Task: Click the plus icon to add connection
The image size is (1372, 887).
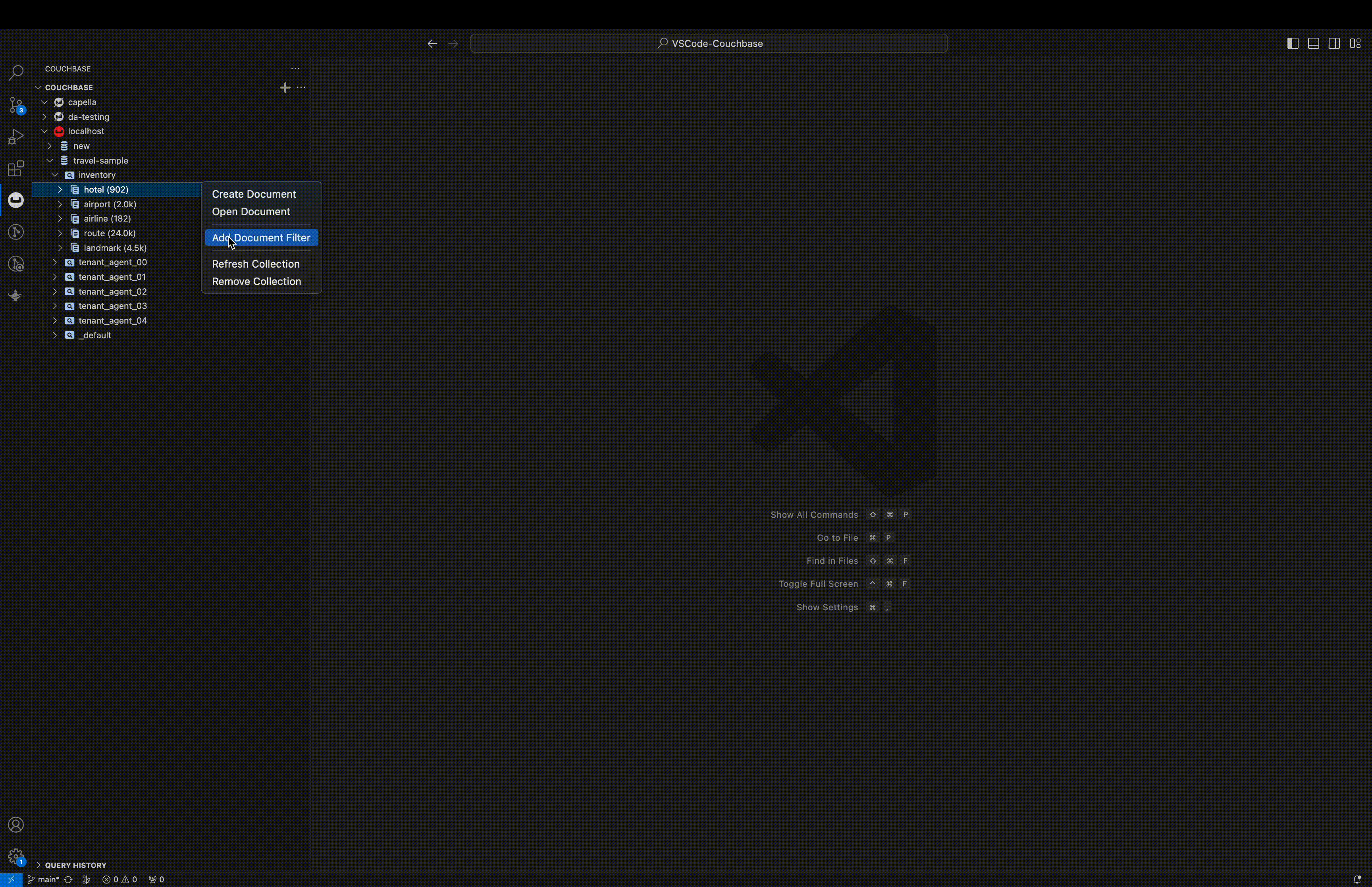Action: (x=284, y=87)
